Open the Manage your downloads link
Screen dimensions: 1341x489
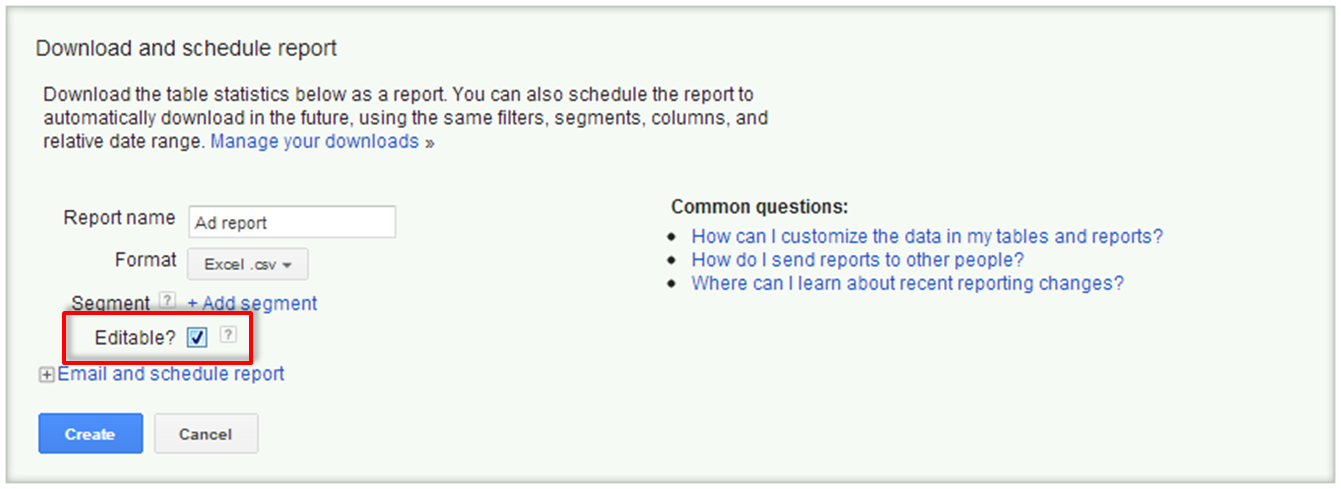(314, 141)
